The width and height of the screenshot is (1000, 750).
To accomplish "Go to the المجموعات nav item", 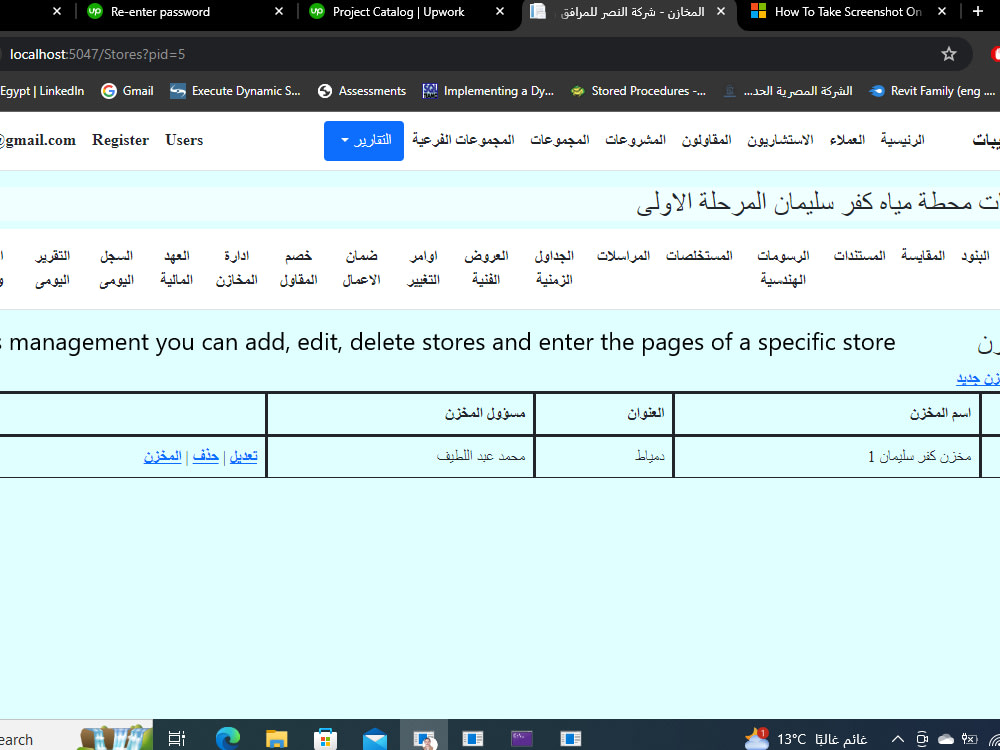I will [559, 140].
